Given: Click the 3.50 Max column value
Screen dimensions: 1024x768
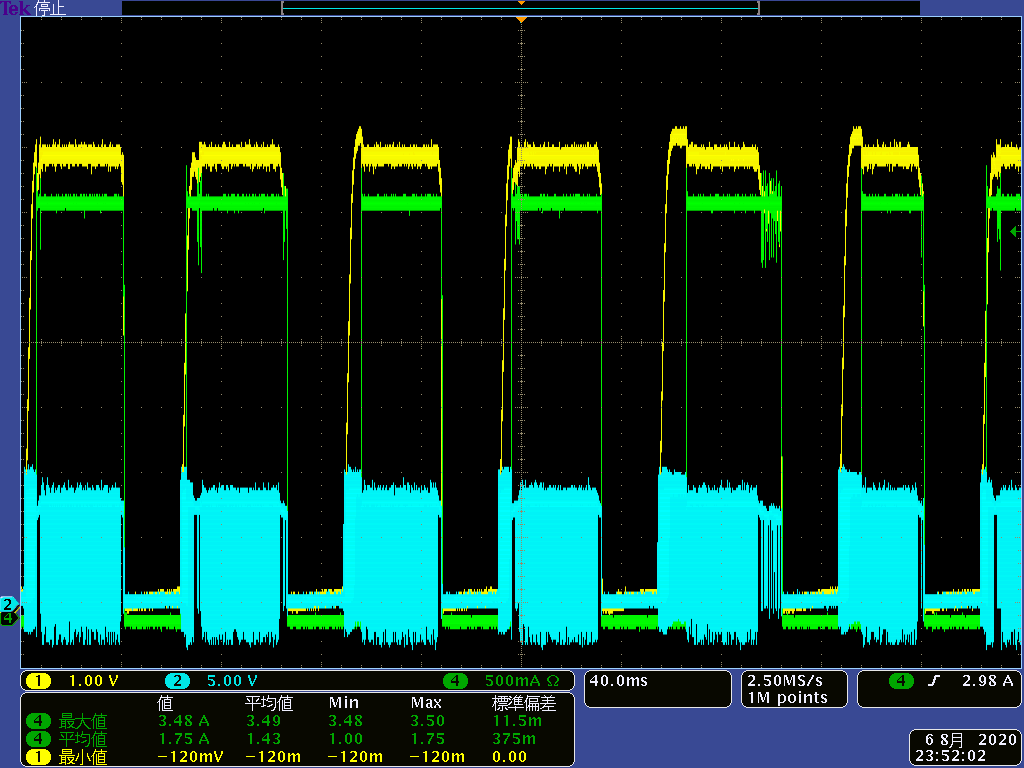Looking at the screenshot, I should pyautogui.click(x=428, y=721).
